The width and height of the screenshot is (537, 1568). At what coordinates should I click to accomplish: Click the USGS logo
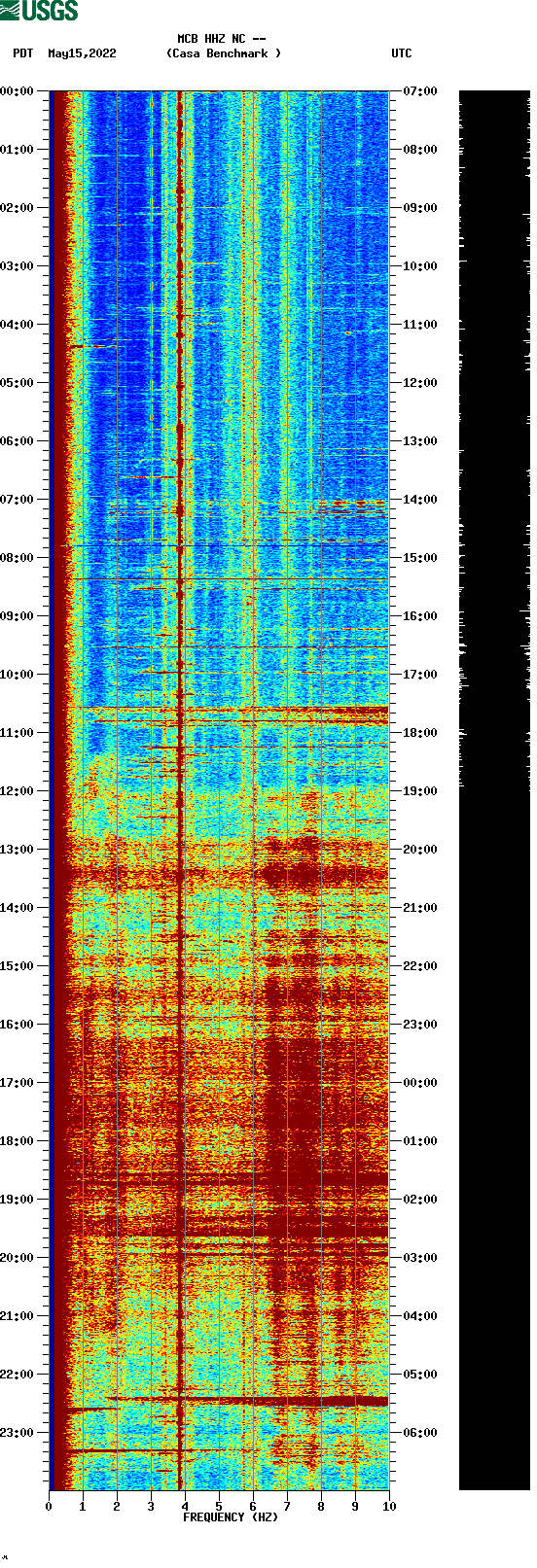pyautogui.click(x=39, y=11)
